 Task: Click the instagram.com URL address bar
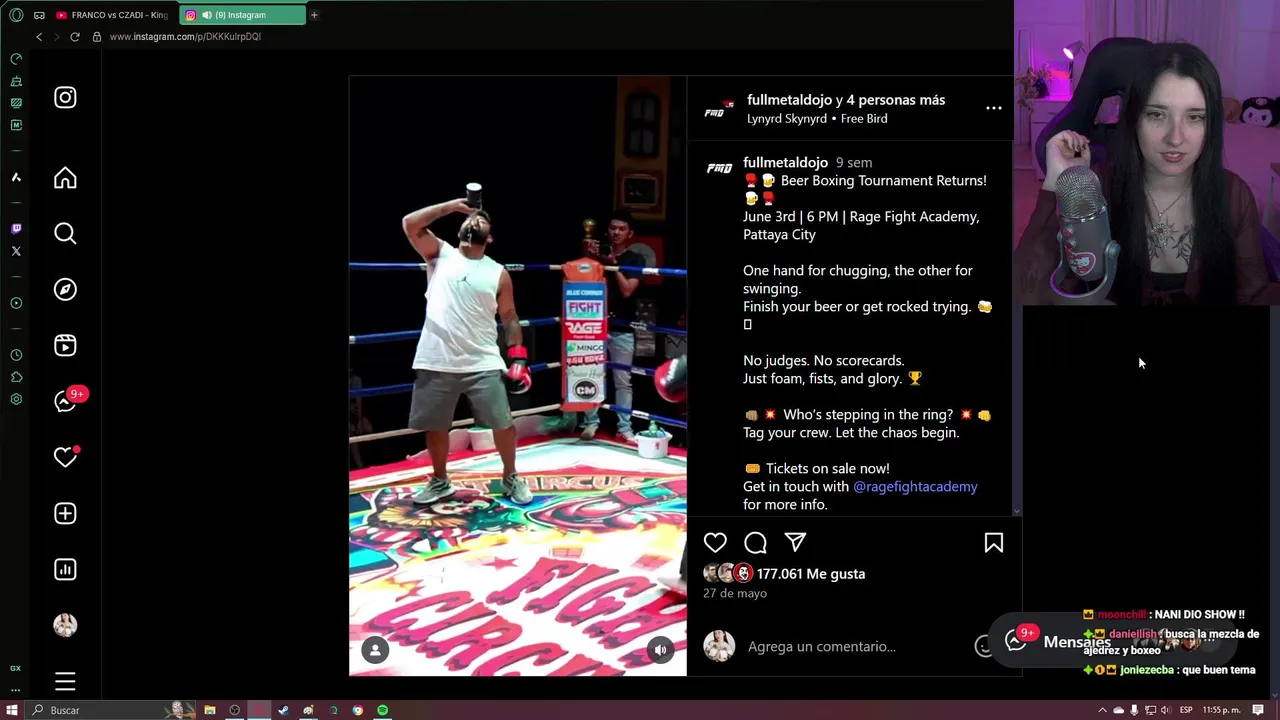185,37
